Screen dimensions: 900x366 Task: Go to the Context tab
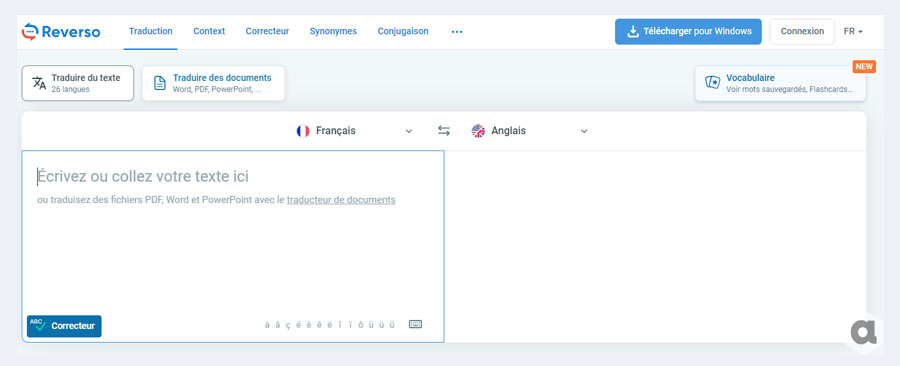point(209,31)
